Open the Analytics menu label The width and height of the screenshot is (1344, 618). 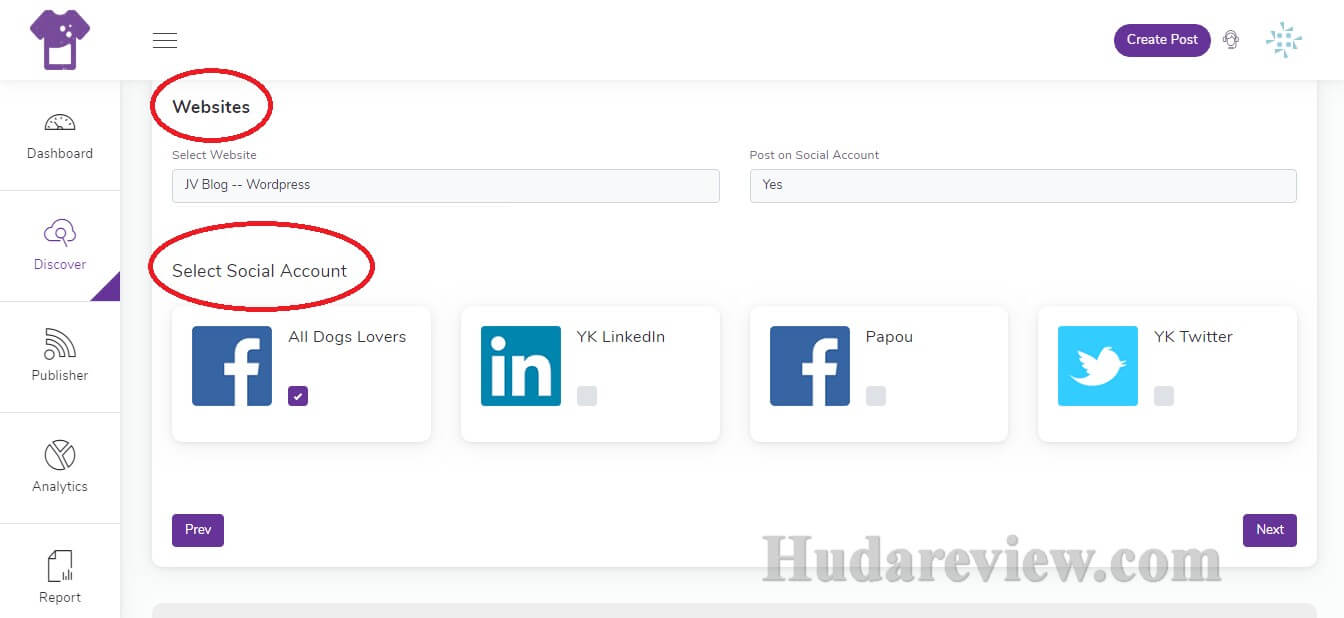tap(60, 487)
